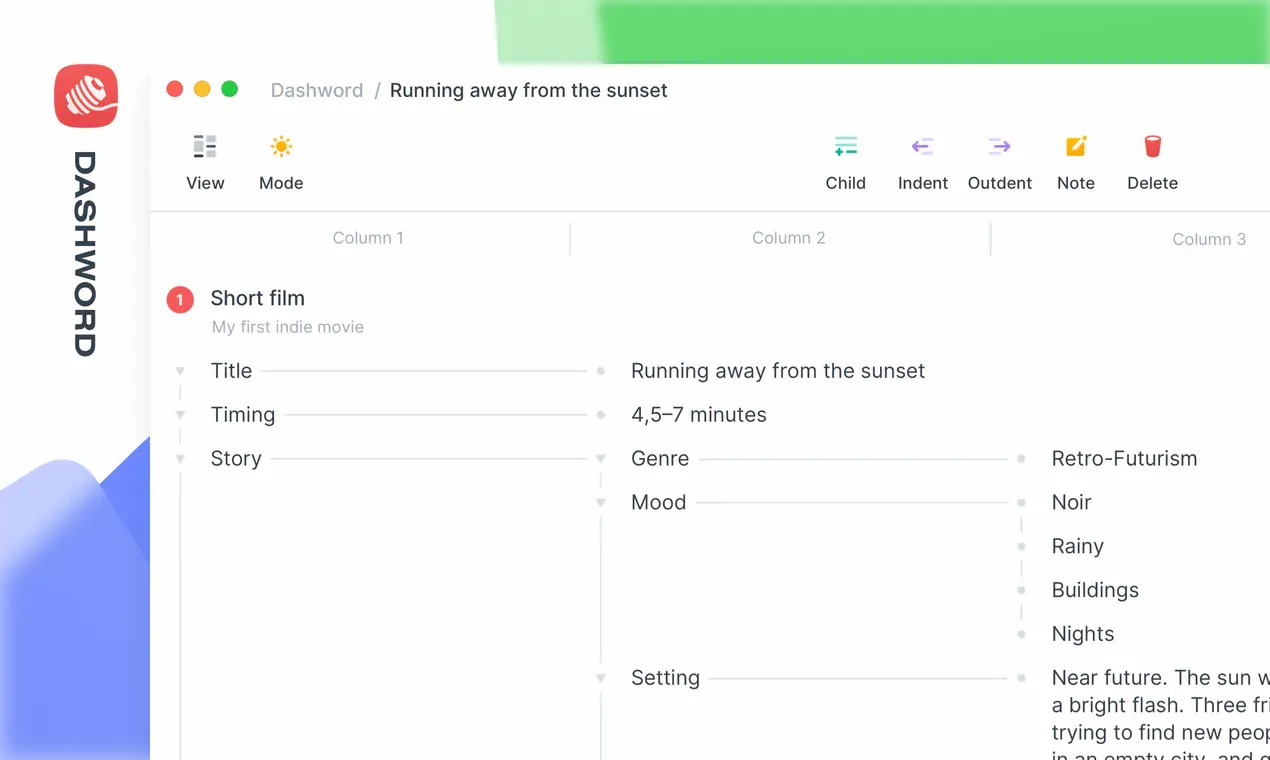This screenshot has width=1270, height=760.
Task: Collapse the Mood branch triangle
Action: (x=601, y=503)
